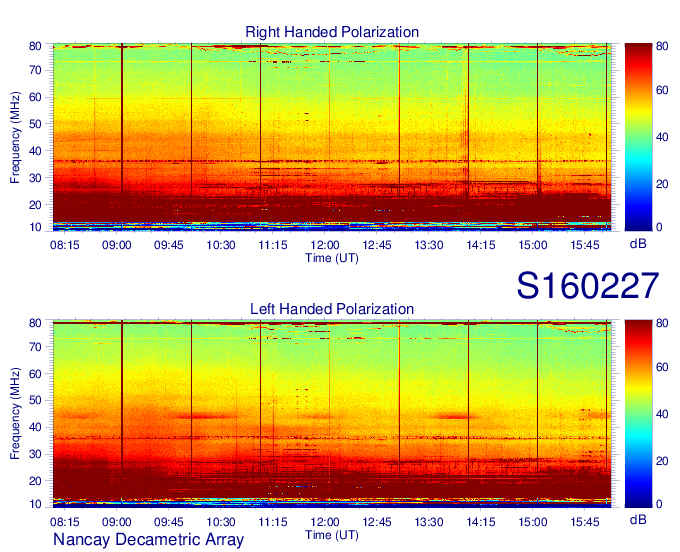
Task: Click the 'dB' unit under the bottom color bar
Action: [x=638, y=519]
